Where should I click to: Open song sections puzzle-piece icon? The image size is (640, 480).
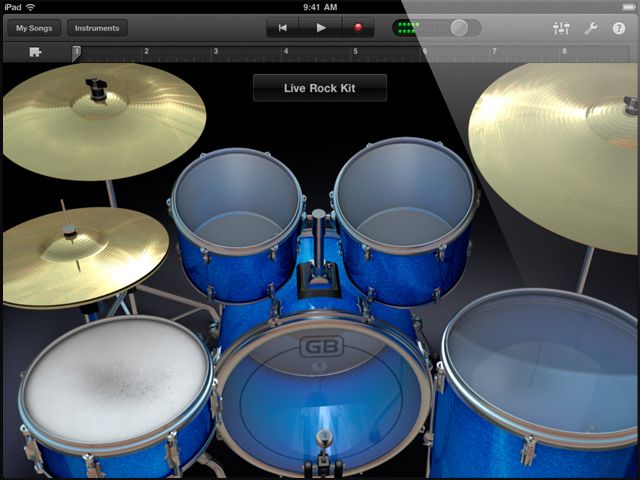[35, 52]
